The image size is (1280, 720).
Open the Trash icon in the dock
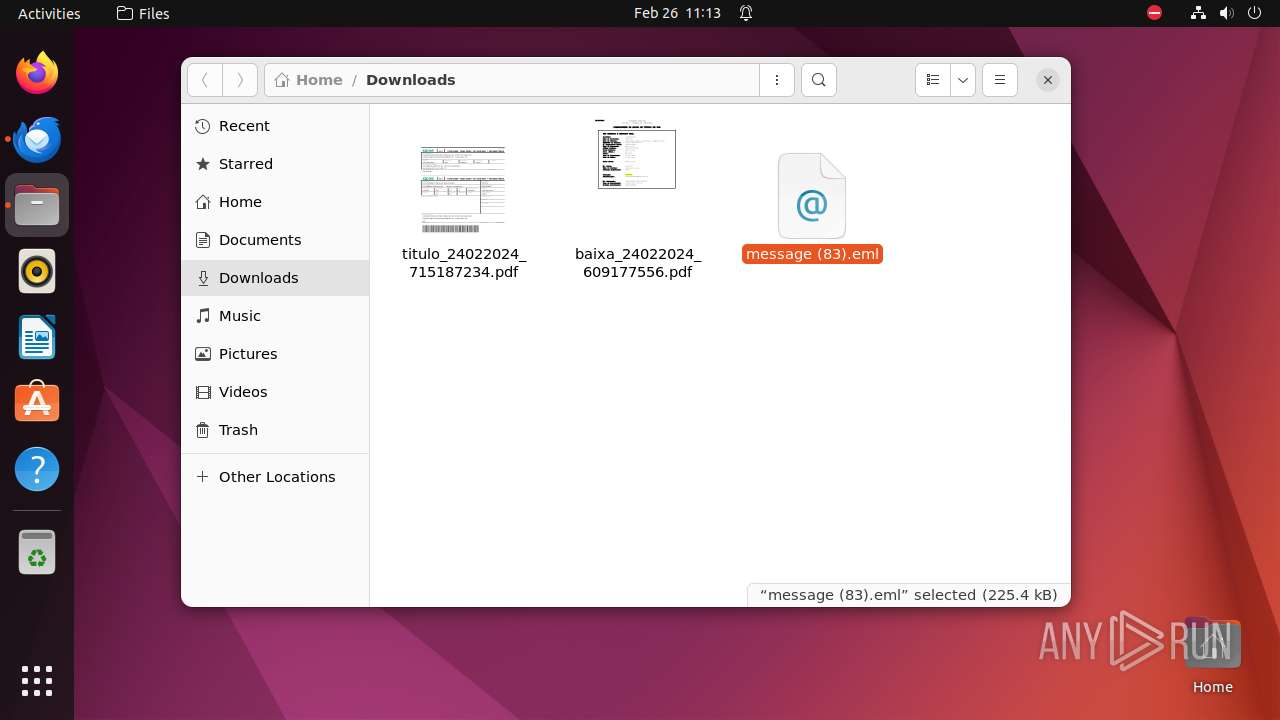[x=37, y=552]
